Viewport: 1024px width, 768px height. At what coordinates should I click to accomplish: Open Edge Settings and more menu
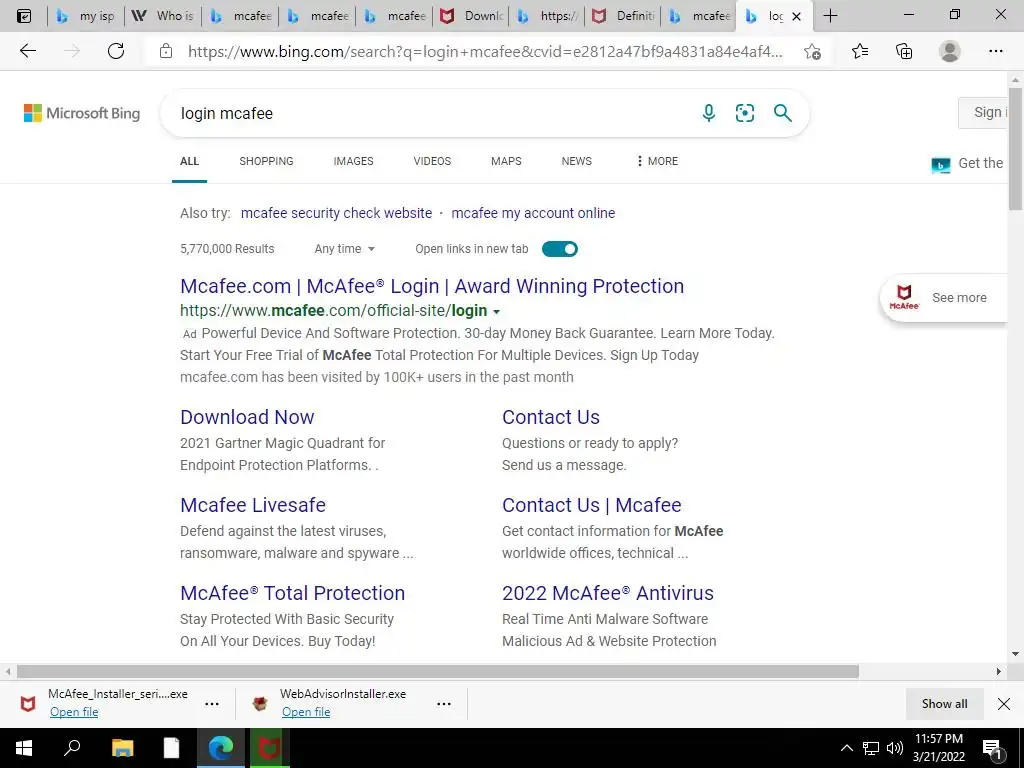pos(995,51)
